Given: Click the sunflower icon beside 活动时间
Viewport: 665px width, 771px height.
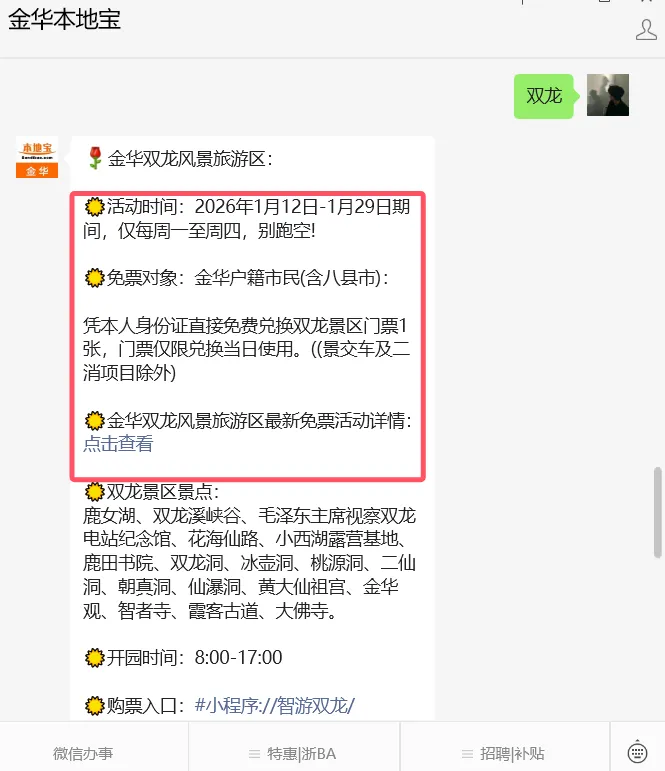Looking at the screenshot, I should click(x=94, y=207).
